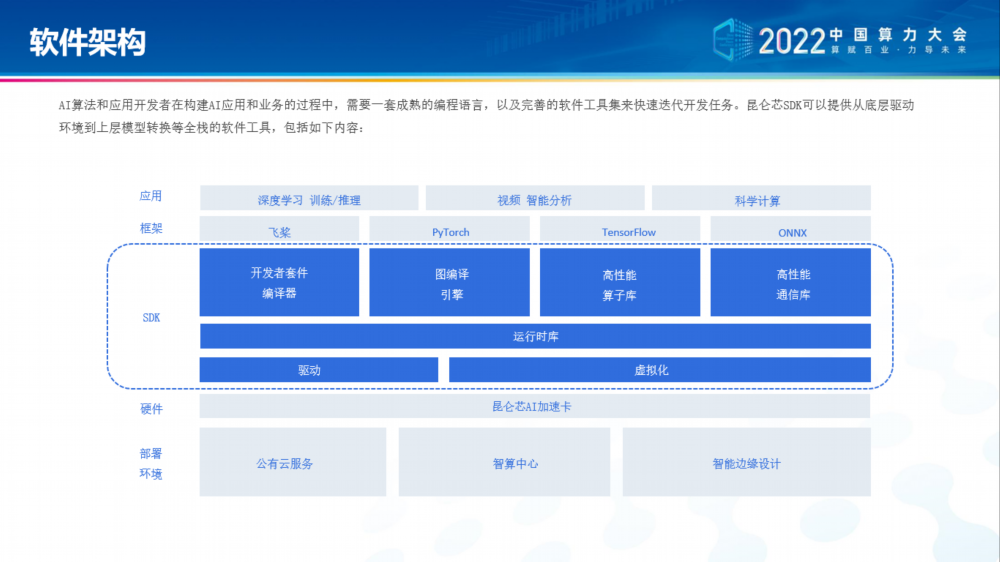Click the 软件架构 slide title
1000x562 pixels.
point(88,43)
